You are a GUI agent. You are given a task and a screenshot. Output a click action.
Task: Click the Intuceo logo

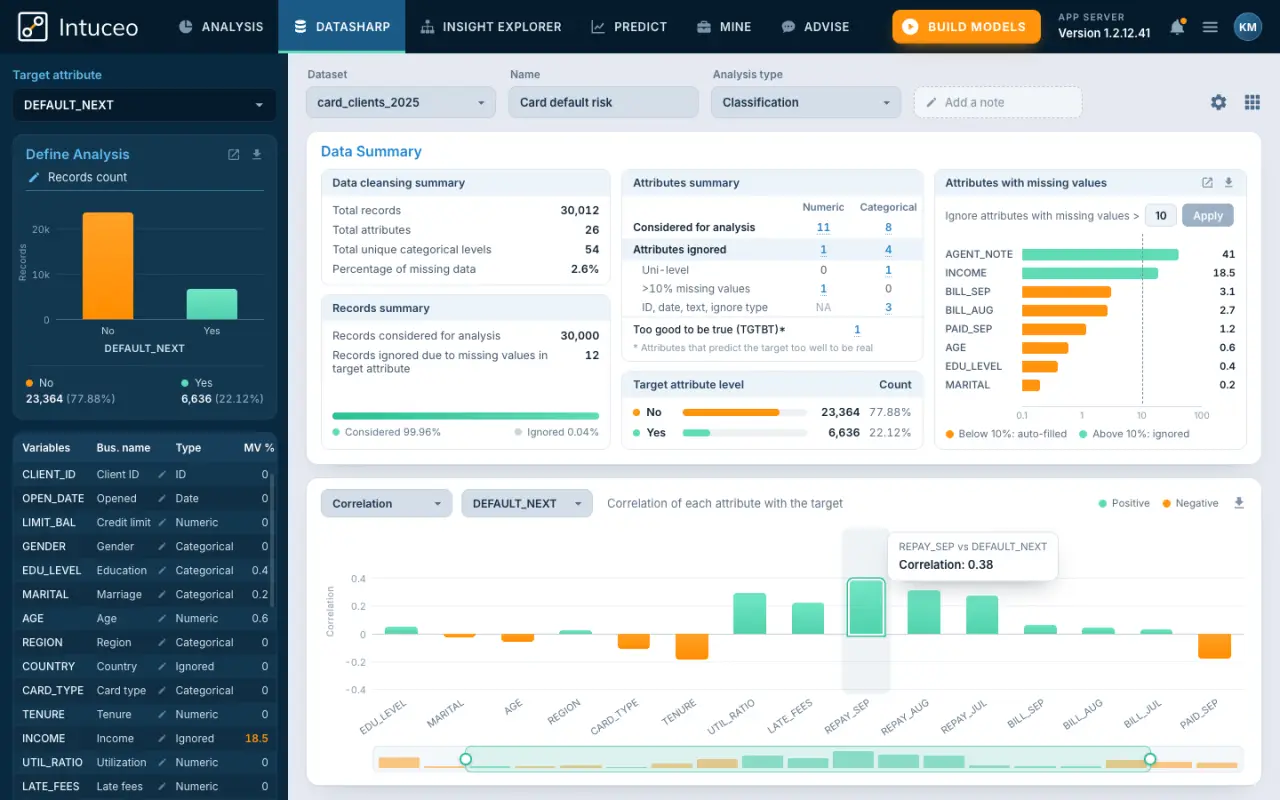point(78,27)
